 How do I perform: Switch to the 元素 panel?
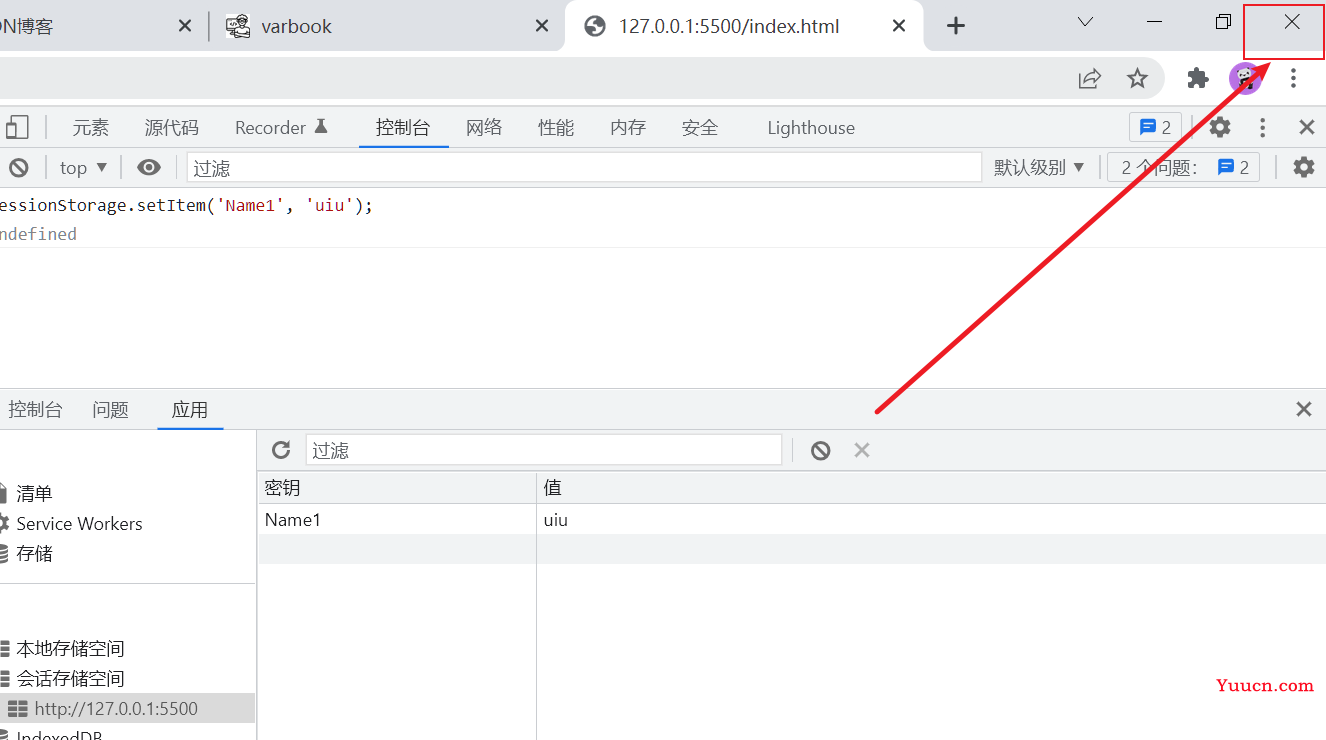pos(91,128)
